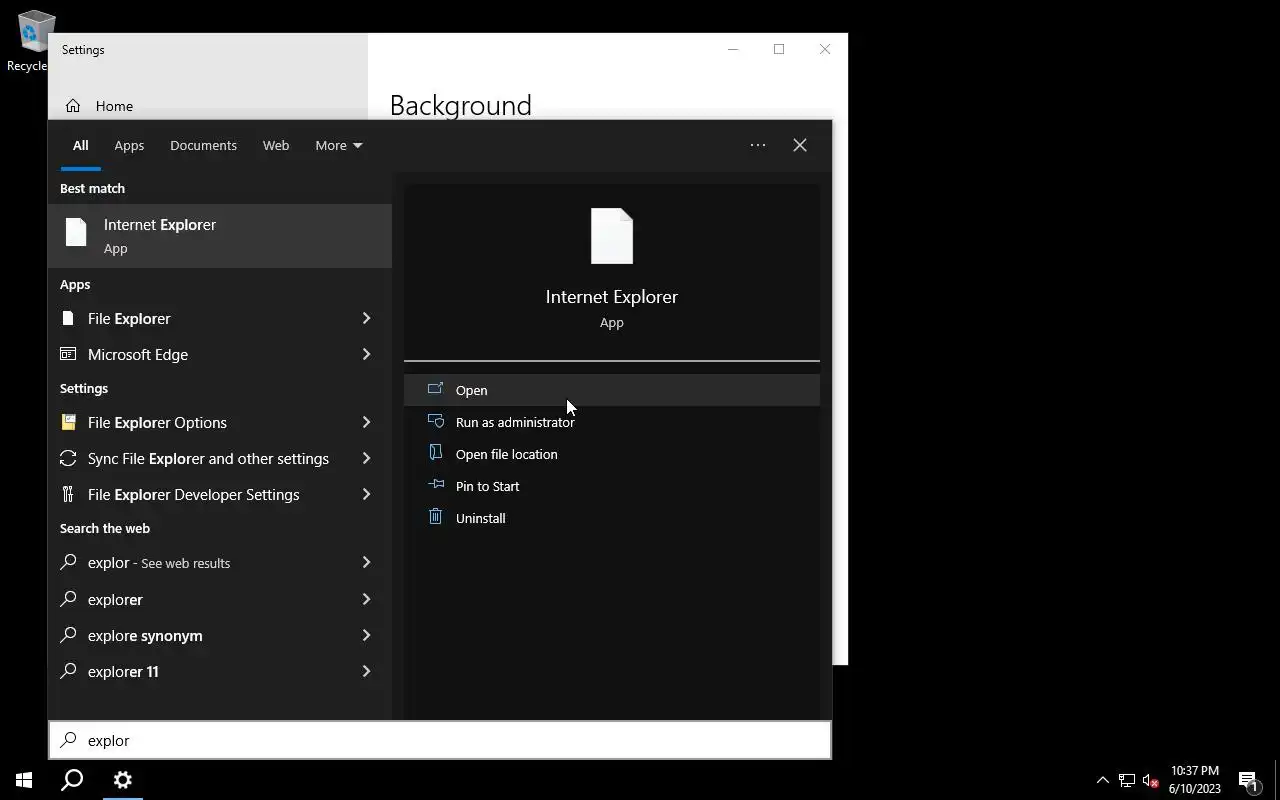Click the Pin to Start pin icon
This screenshot has width=1280, height=800.
435,485
